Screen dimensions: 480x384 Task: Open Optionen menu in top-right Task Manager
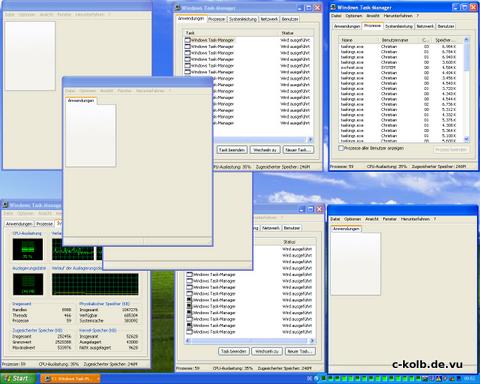pyautogui.click(x=354, y=16)
